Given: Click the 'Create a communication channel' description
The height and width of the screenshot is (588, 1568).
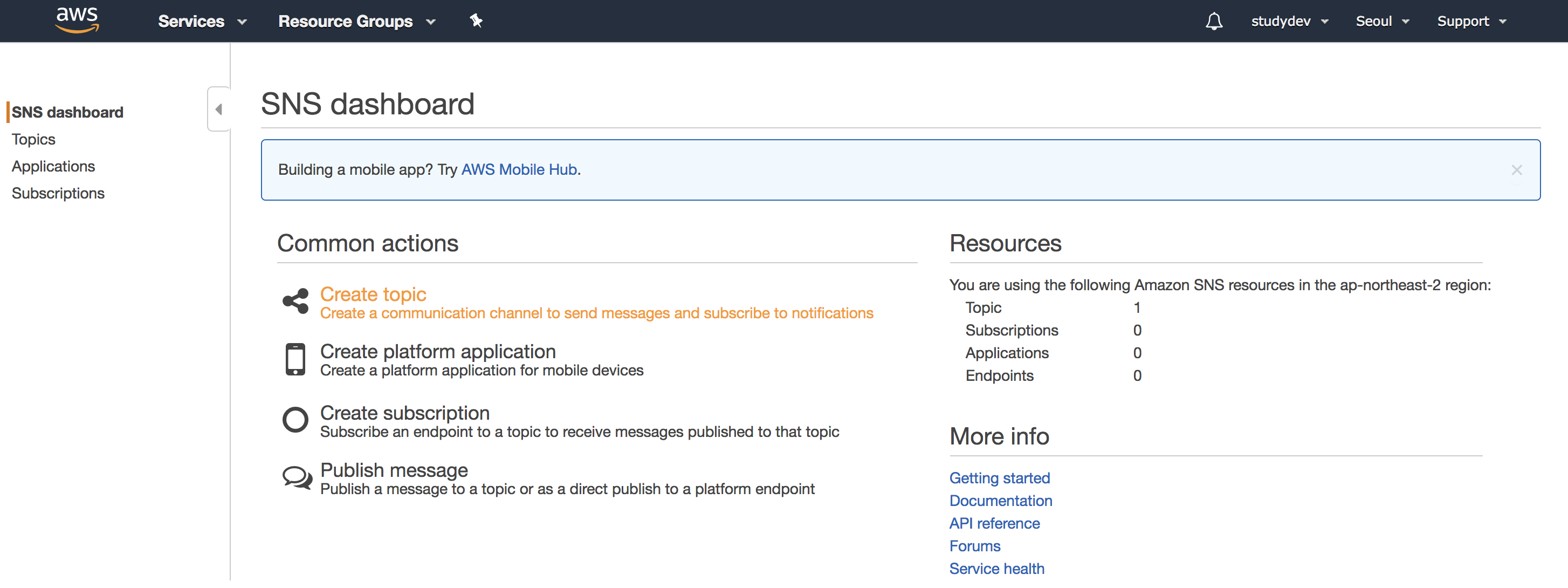Looking at the screenshot, I should tap(596, 313).
